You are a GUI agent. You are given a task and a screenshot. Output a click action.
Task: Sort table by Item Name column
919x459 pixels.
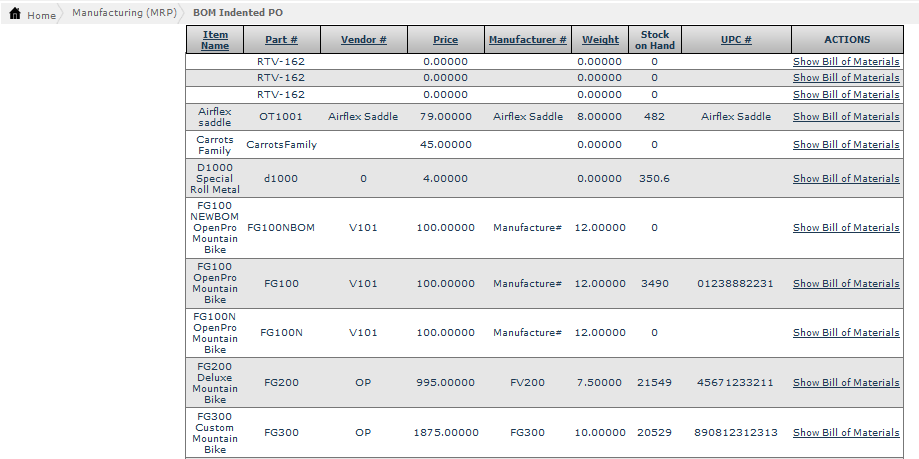(x=215, y=40)
